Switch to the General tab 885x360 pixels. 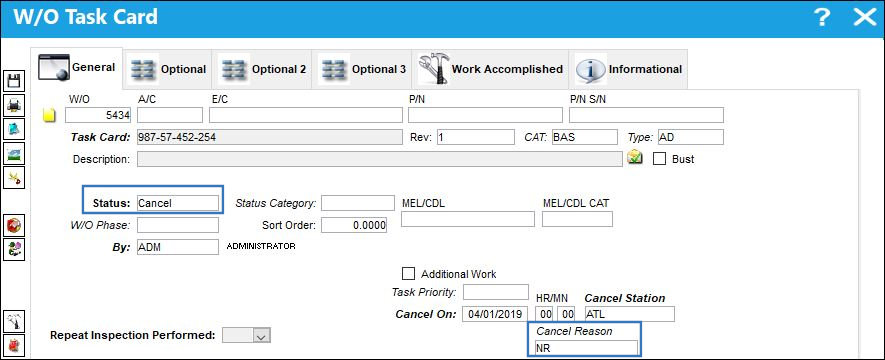pyautogui.click(x=76, y=68)
